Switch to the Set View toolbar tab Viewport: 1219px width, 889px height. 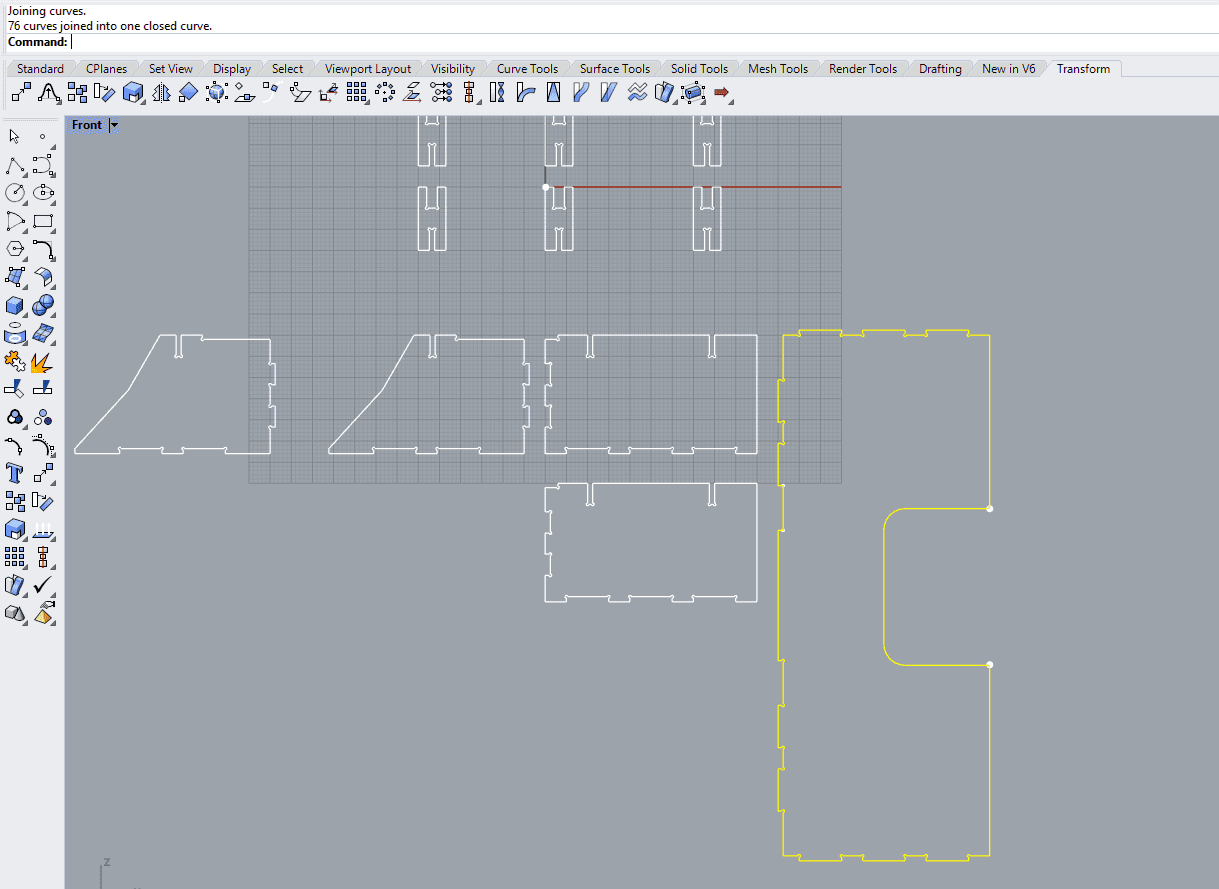coord(170,69)
